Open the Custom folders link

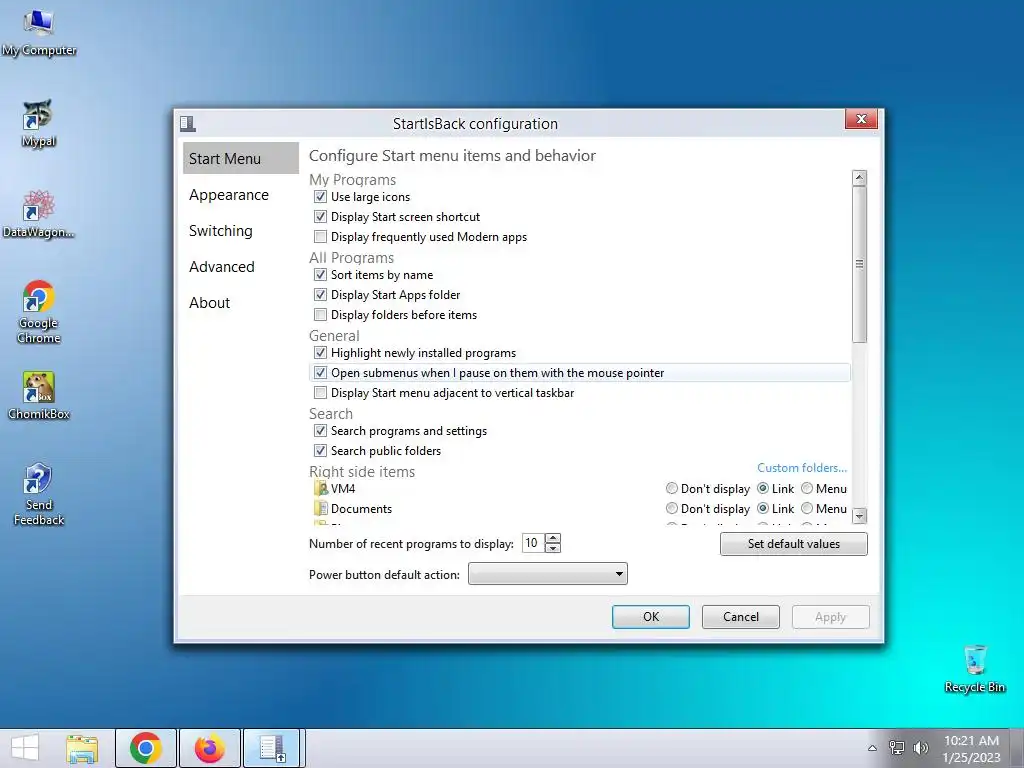pyautogui.click(x=802, y=468)
